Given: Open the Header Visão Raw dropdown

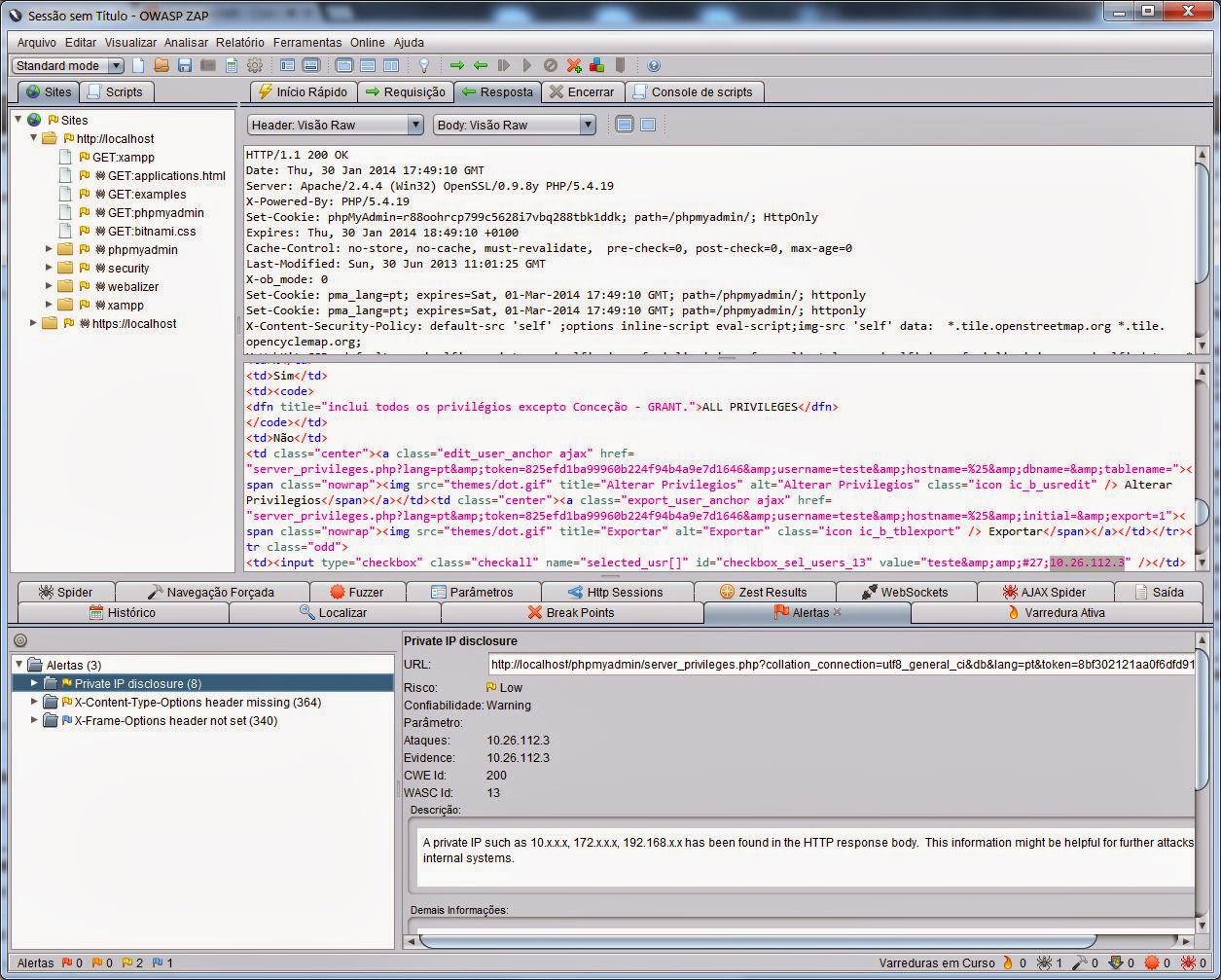Looking at the screenshot, I should click(413, 125).
